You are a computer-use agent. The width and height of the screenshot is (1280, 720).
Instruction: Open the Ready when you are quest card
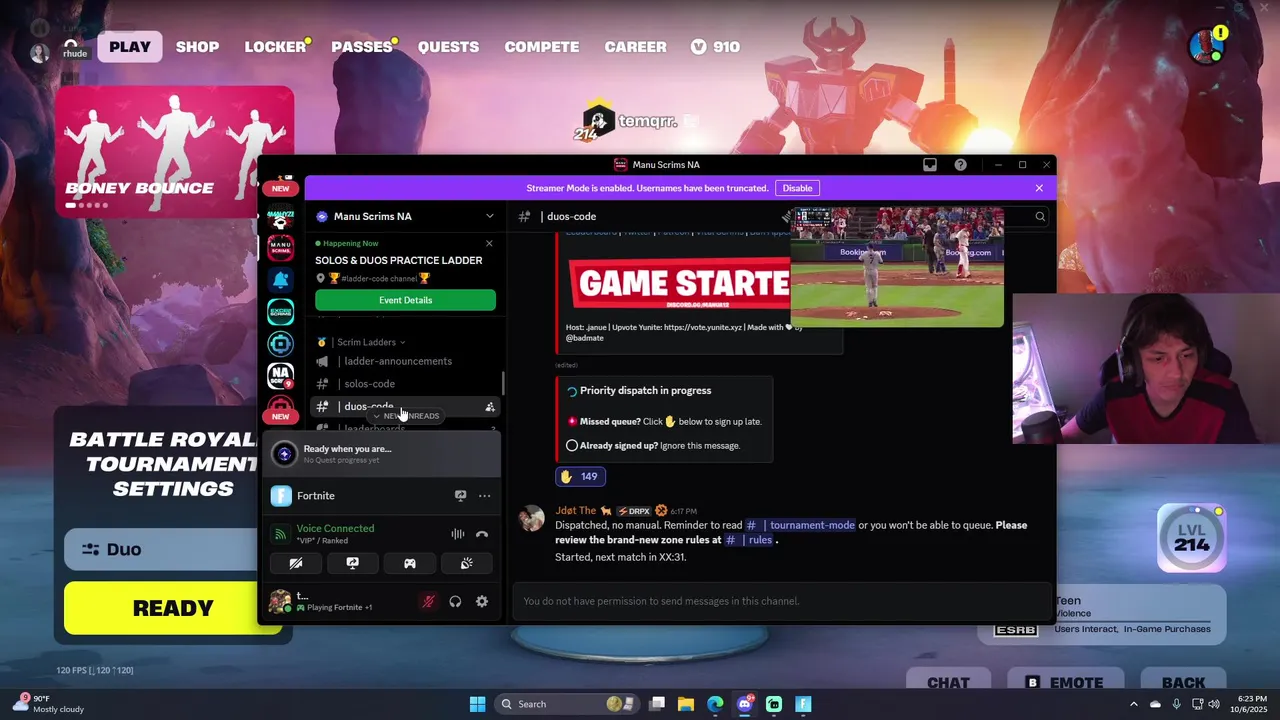tap(380, 454)
